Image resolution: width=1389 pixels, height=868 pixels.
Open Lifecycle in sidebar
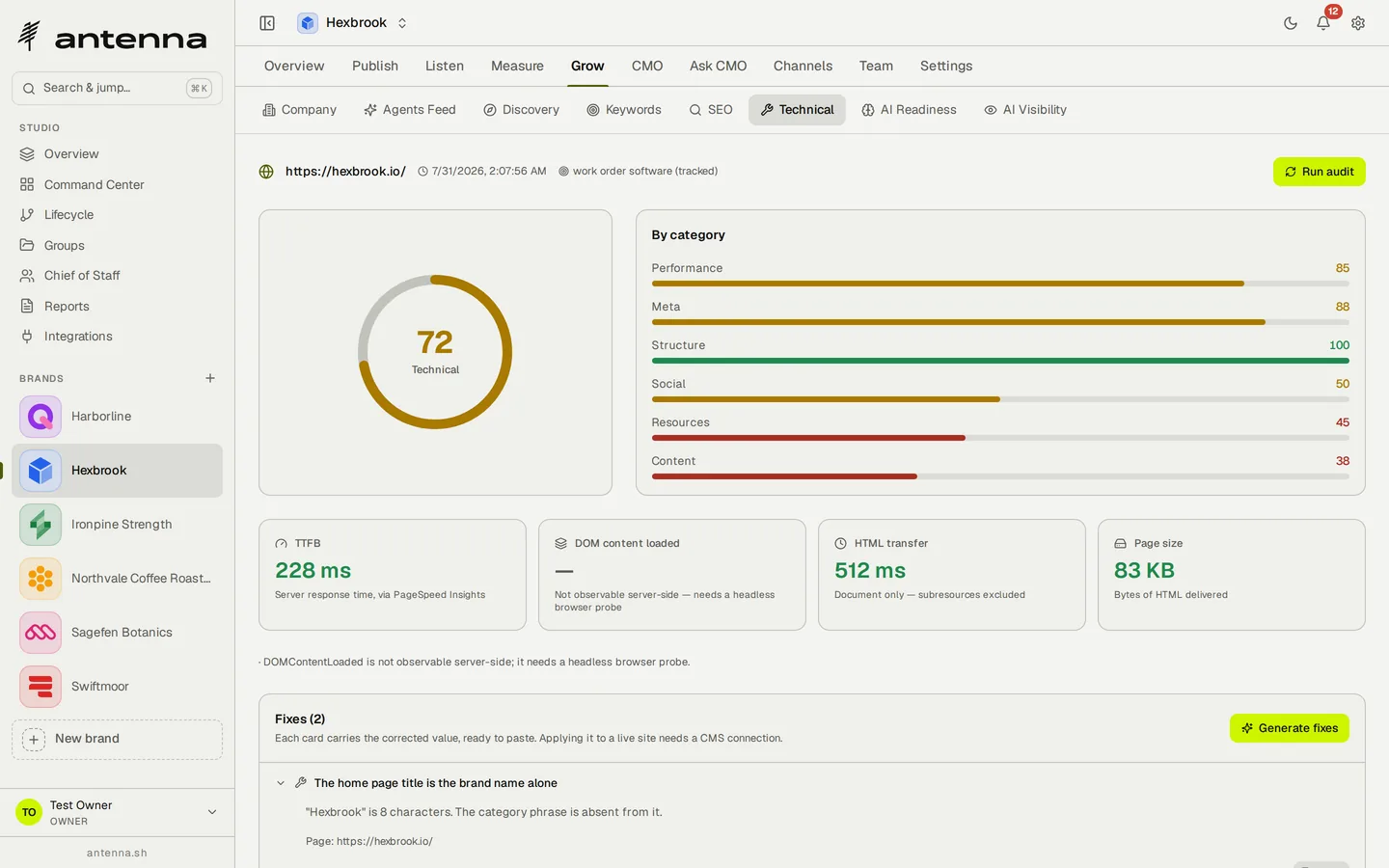click(x=117, y=215)
